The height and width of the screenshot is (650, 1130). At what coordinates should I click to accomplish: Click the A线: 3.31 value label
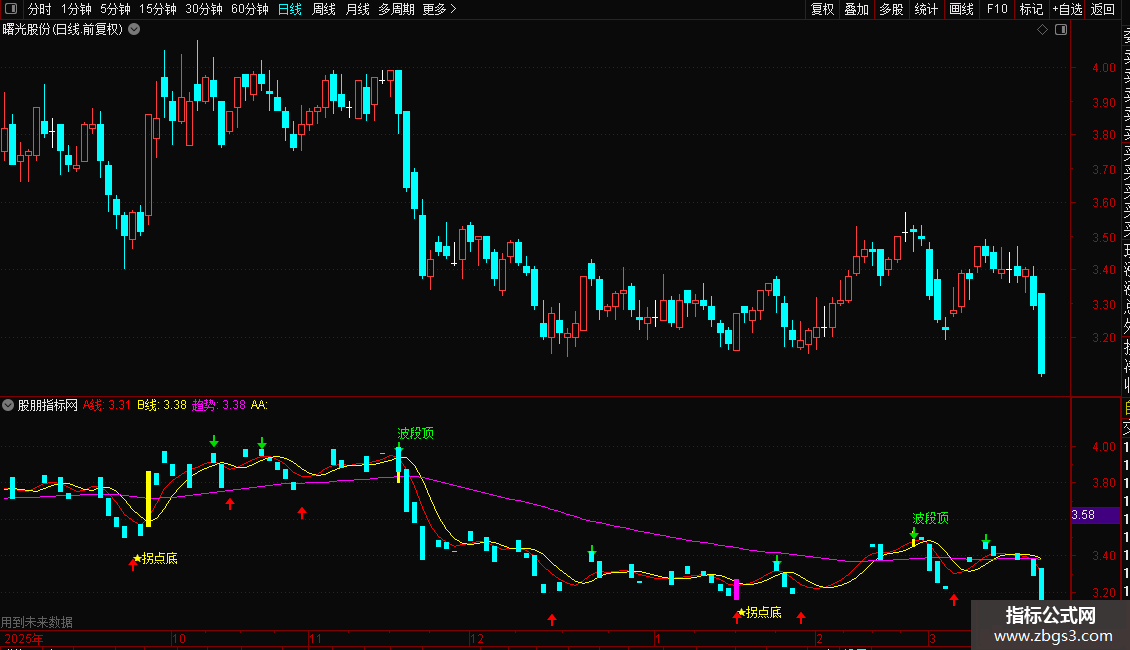[107, 405]
